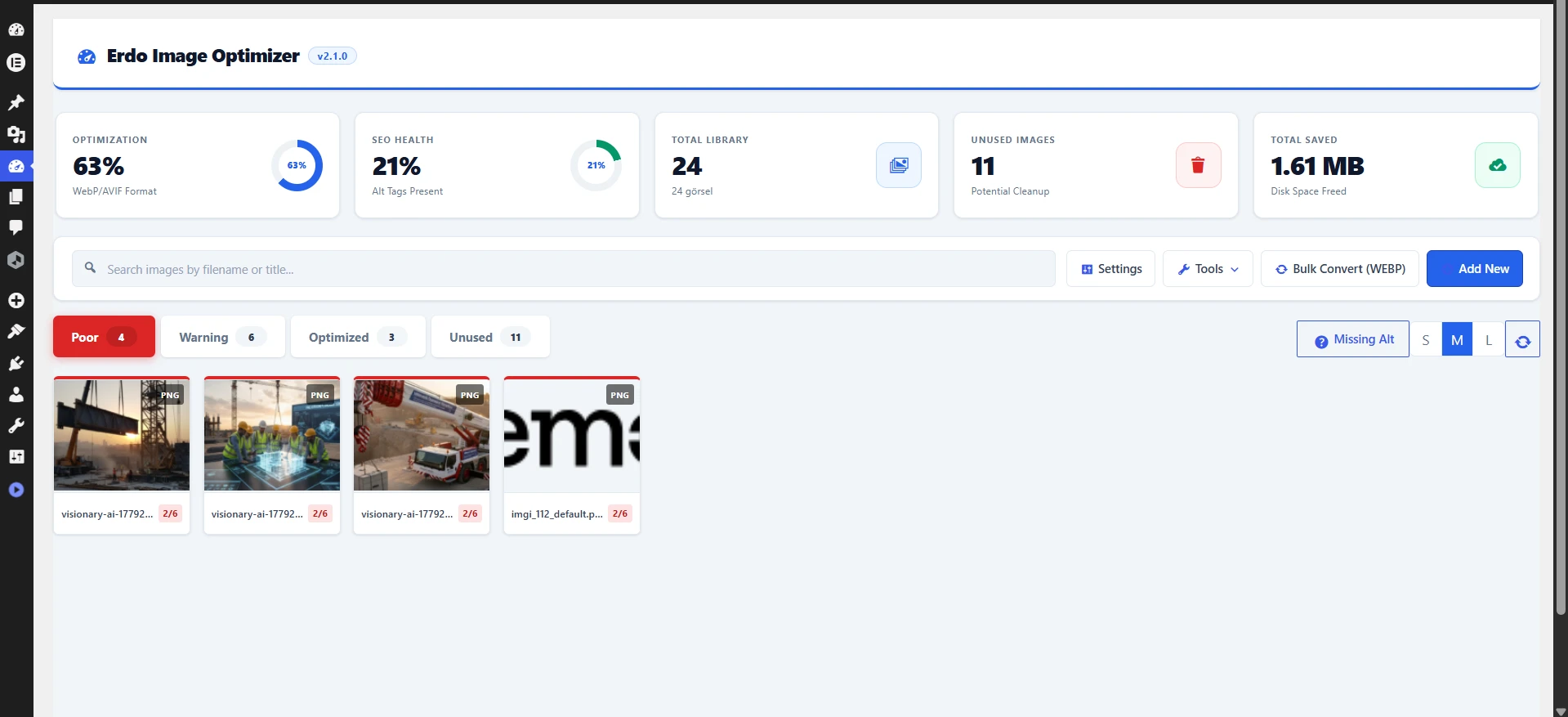
Task: Switch thumbnail size to L
Action: click(x=1489, y=340)
